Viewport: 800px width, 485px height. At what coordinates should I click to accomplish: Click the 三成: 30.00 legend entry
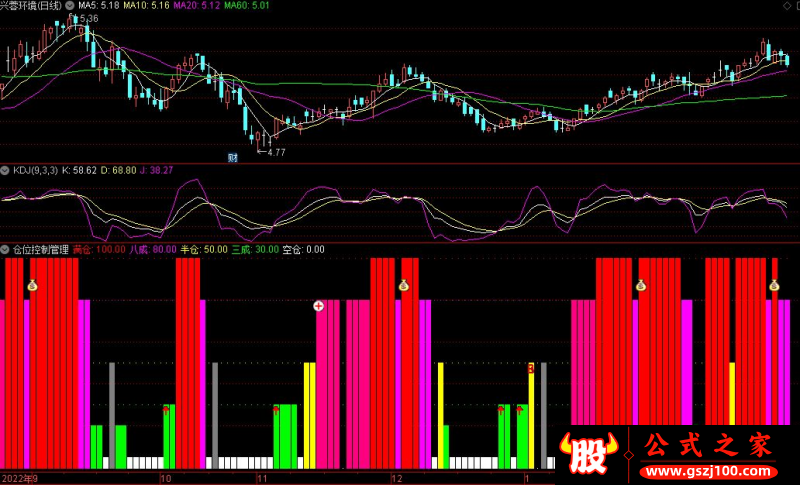[x=255, y=249]
